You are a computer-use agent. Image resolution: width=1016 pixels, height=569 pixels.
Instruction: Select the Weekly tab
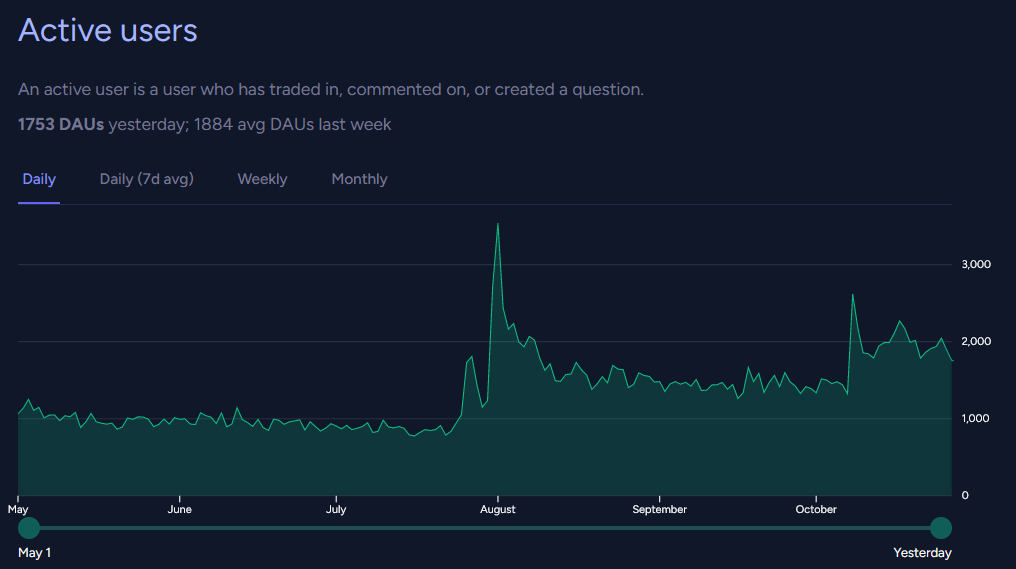(x=262, y=180)
